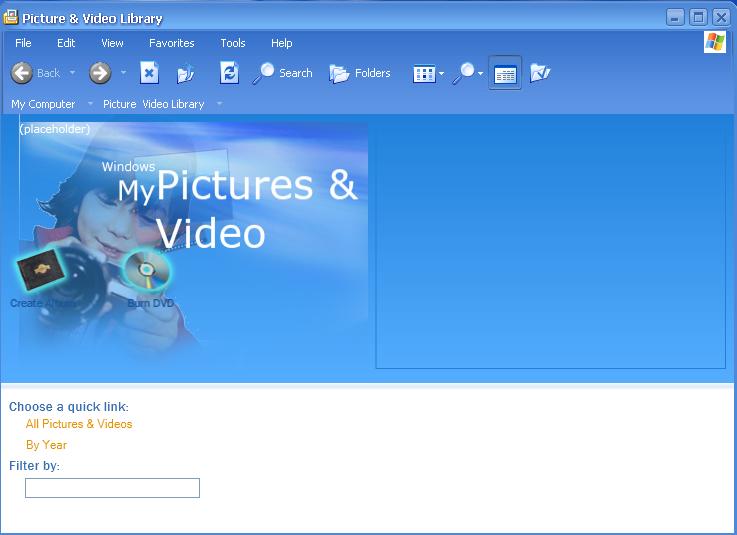Expand the zoom magnifier dropdown arrow

pos(480,73)
